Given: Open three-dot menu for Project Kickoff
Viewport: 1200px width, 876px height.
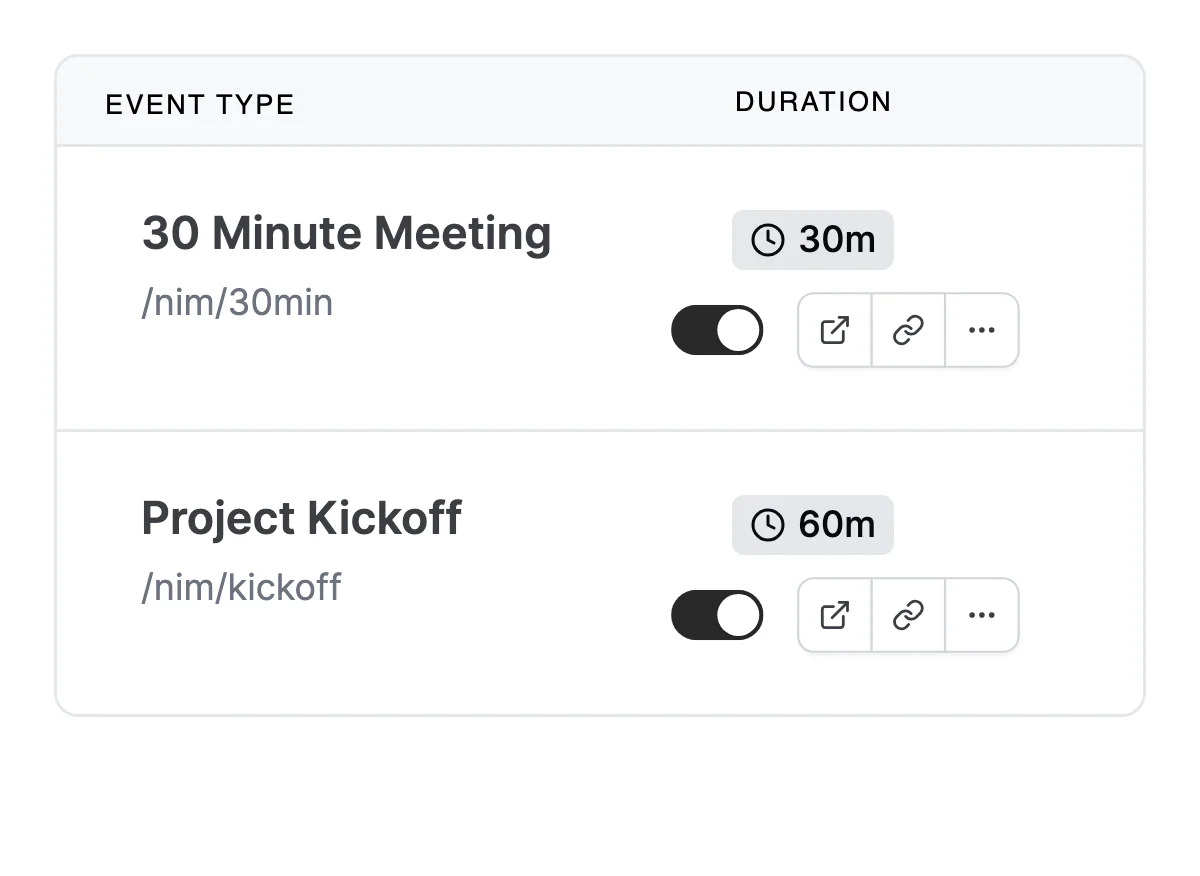Looking at the screenshot, I should (x=982, y=615).
